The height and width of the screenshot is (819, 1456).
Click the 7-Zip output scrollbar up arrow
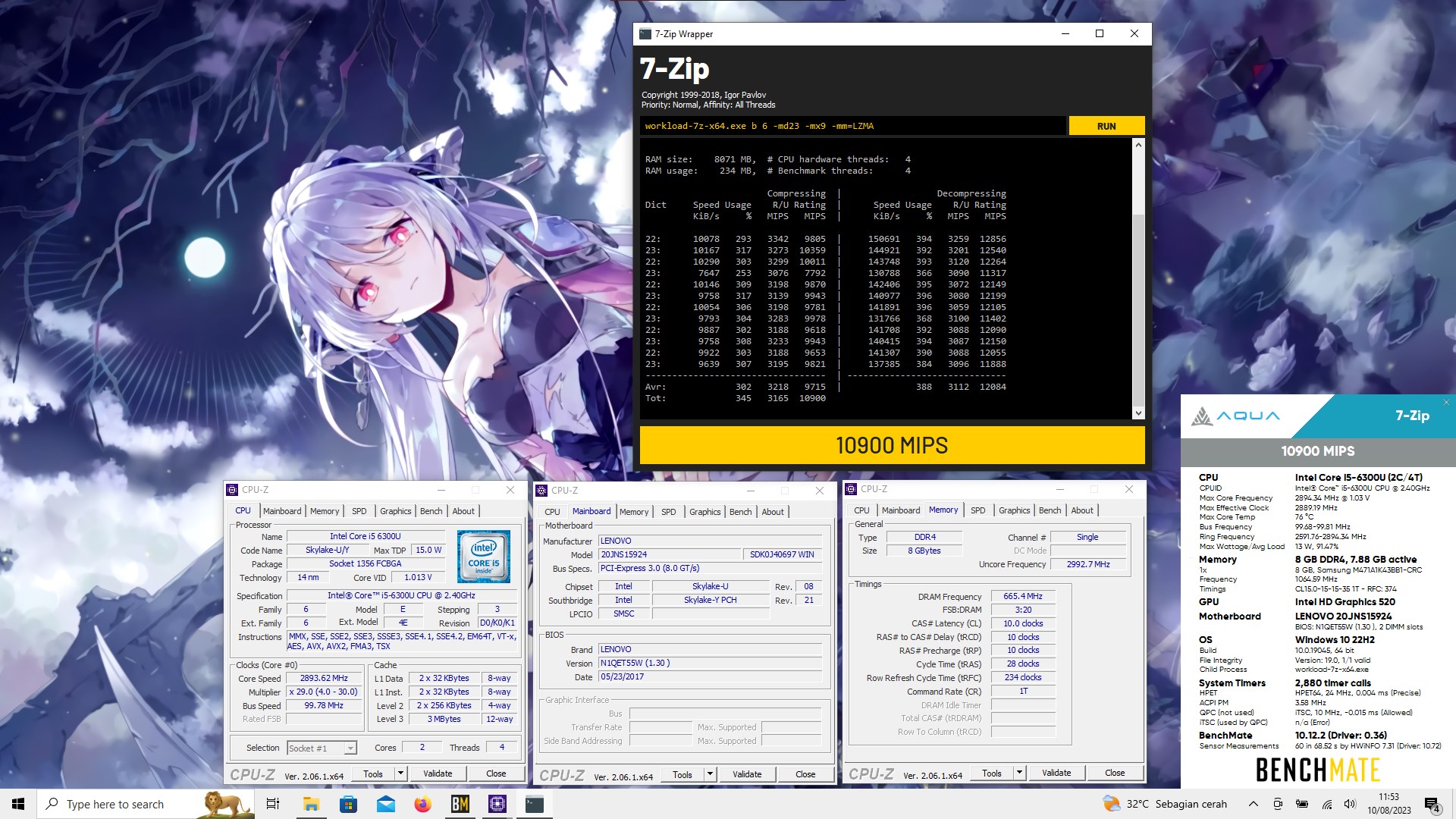(1138, 145)
